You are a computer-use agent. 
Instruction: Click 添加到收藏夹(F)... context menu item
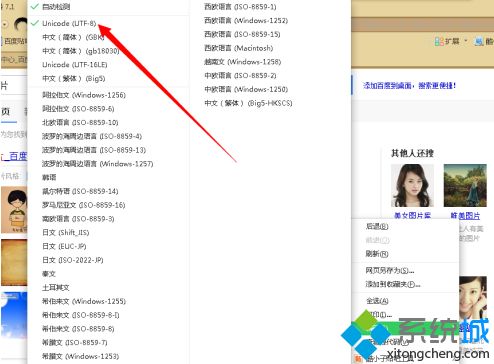point(393,284)
